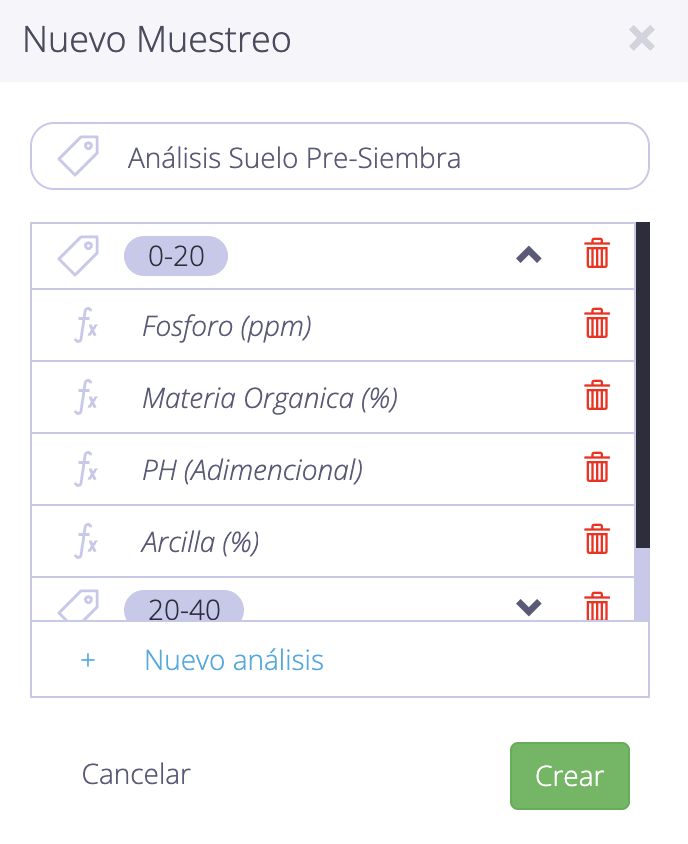This screenshot has height=844, width=688.
Task: Click the tag icon beside 0-20
Action: pyautogui.click(x=79, y=256)
